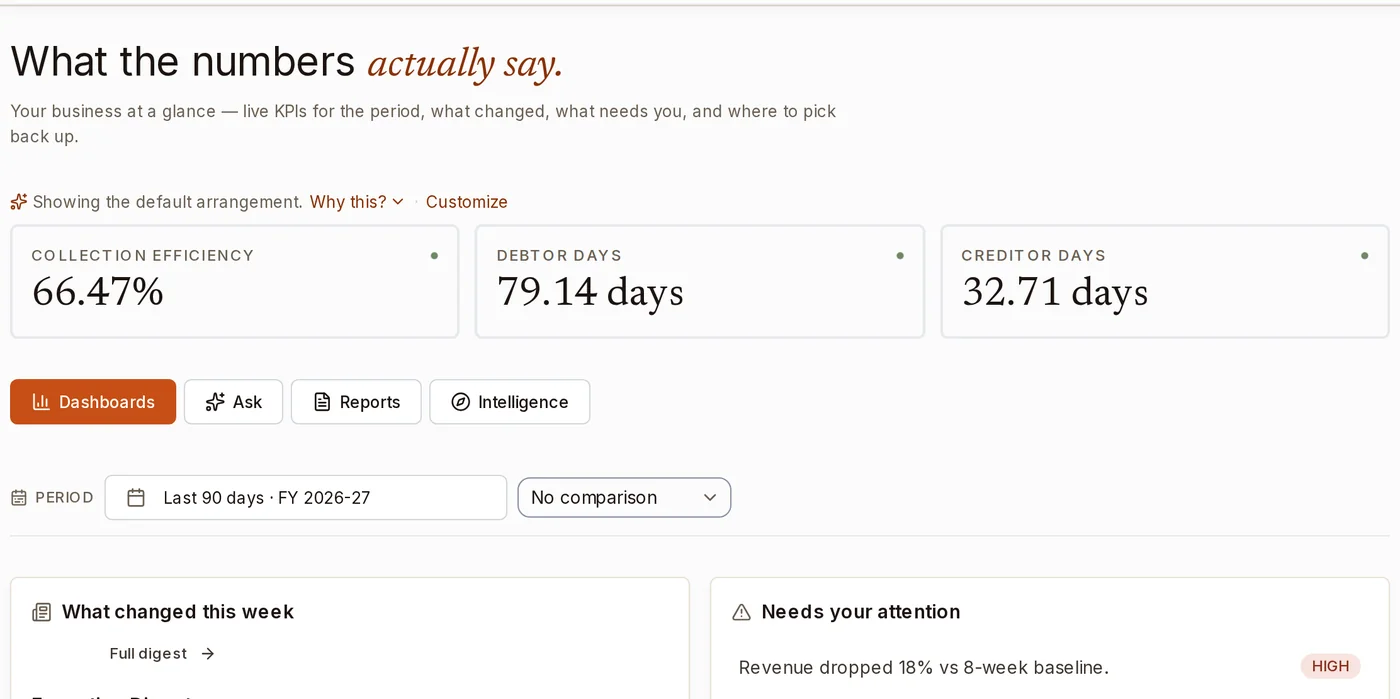
Task: Switch to the Ask tab
Action: pyautogui.click(x=233, y=402)
